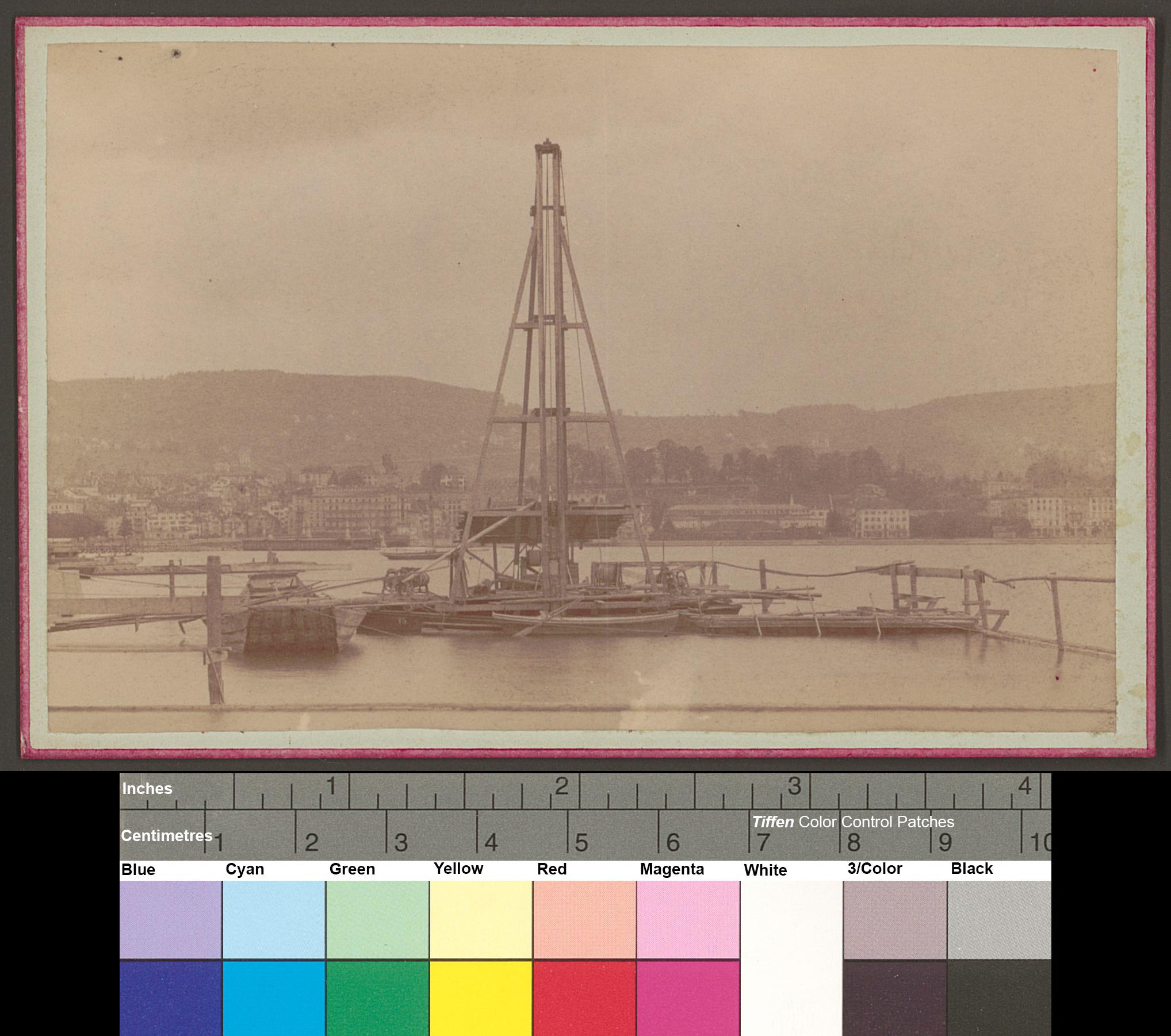Image resolution: width=1171 pixels, height=1036 pixels.
Task: Click the 'Green' patch label
Action: pyautogui.click(x=352, y=869)
